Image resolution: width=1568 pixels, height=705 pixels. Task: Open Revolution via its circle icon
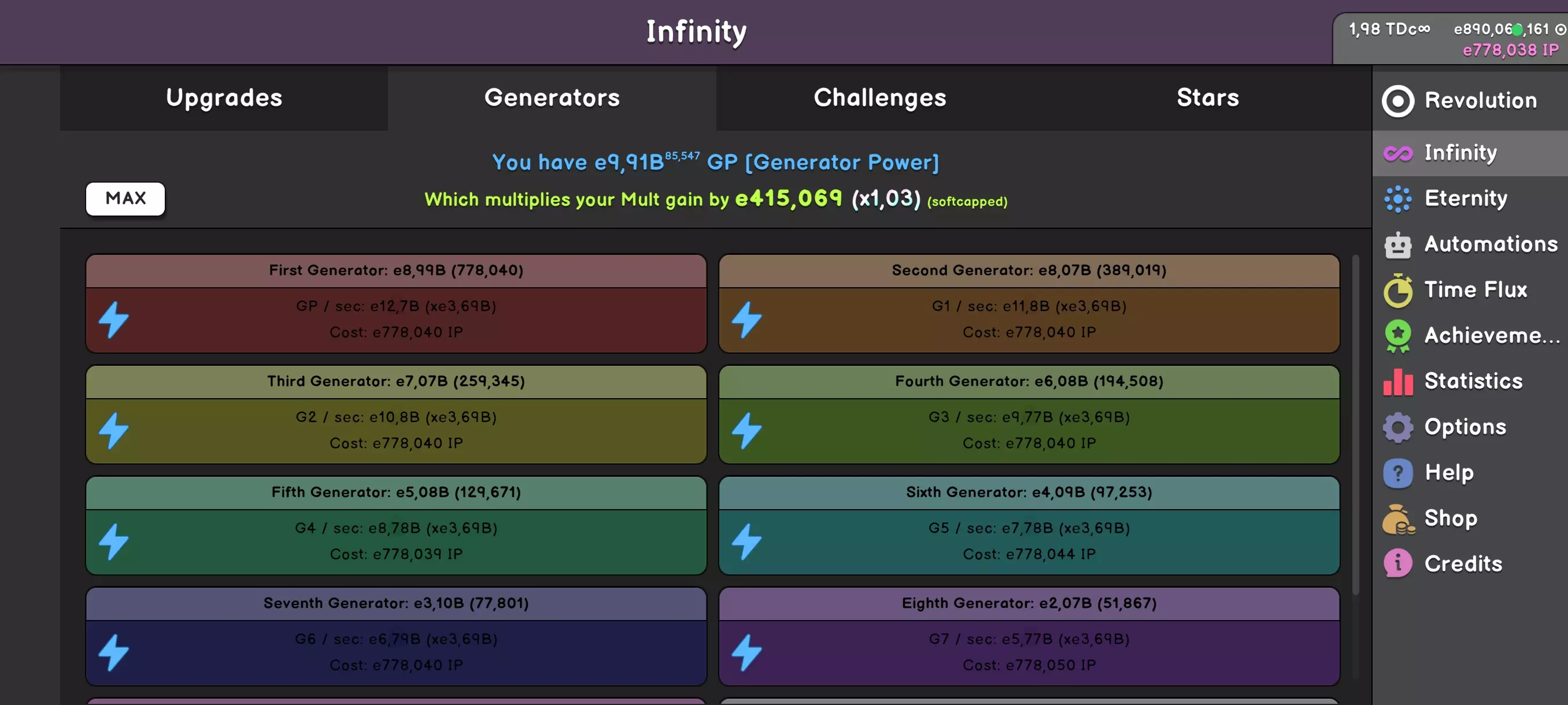click(x=1397, y=101)
